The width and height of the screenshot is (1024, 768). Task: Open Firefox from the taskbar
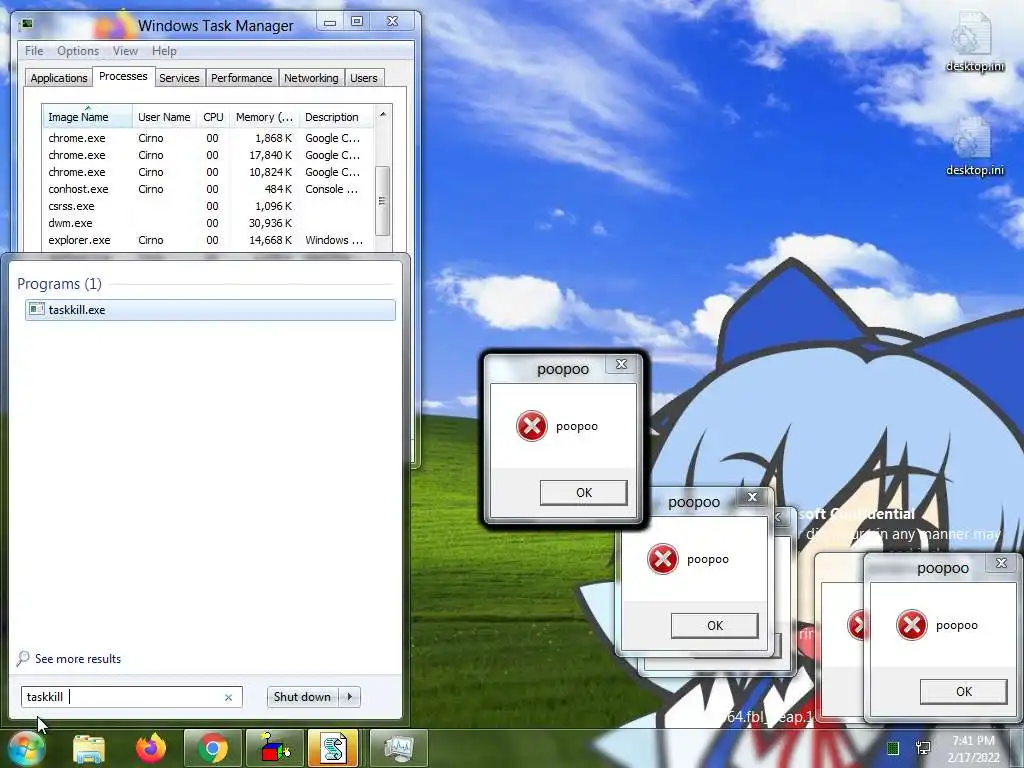pos(151,748)
